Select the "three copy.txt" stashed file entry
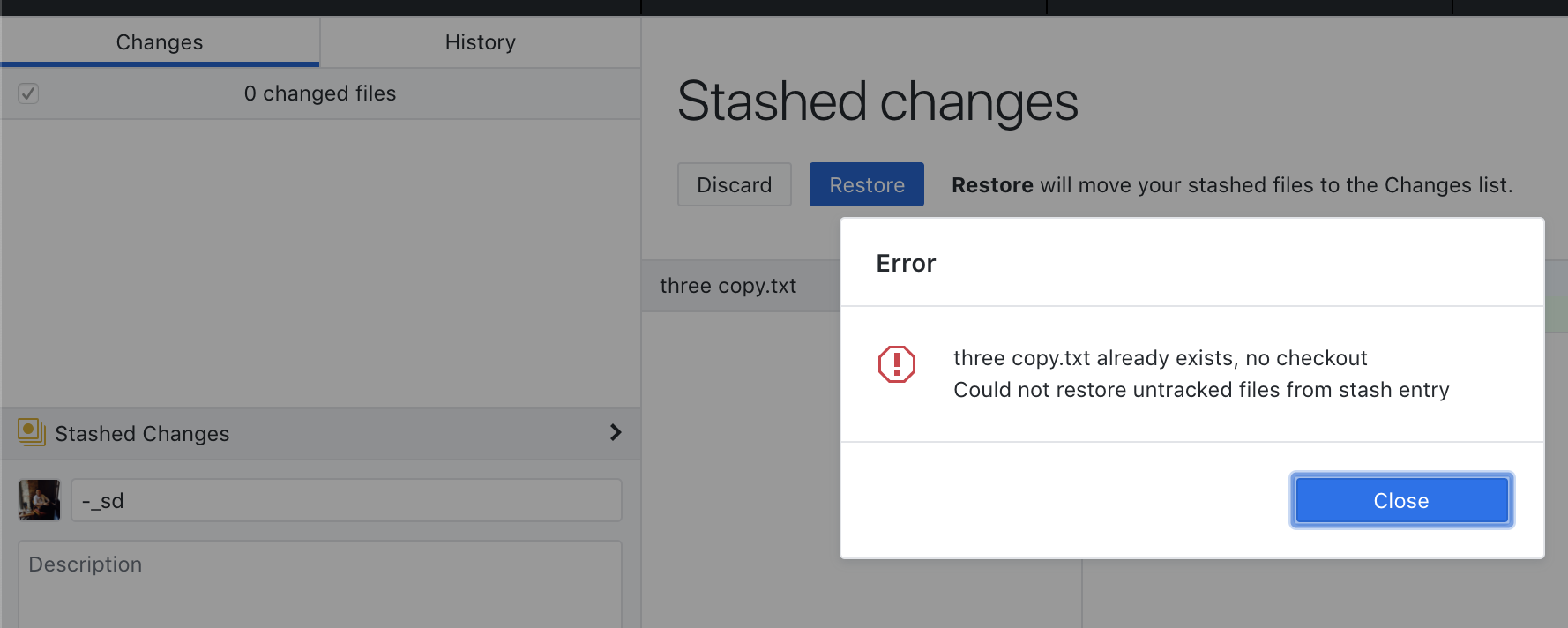This screenshot has height=628, width=1568. tap(728, 285)
